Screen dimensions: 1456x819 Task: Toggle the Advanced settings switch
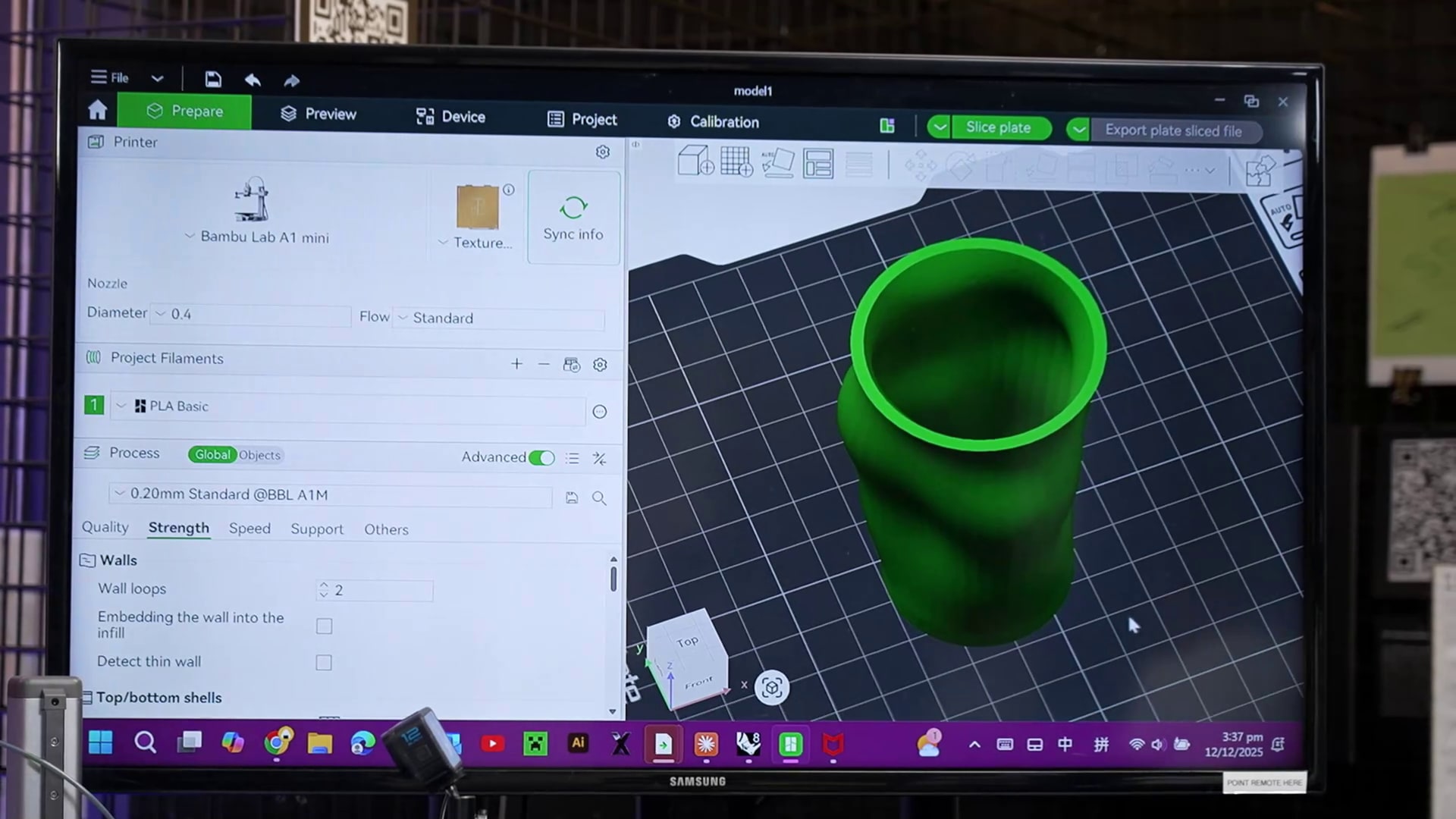pyautogui.click(x=541, y=457)
